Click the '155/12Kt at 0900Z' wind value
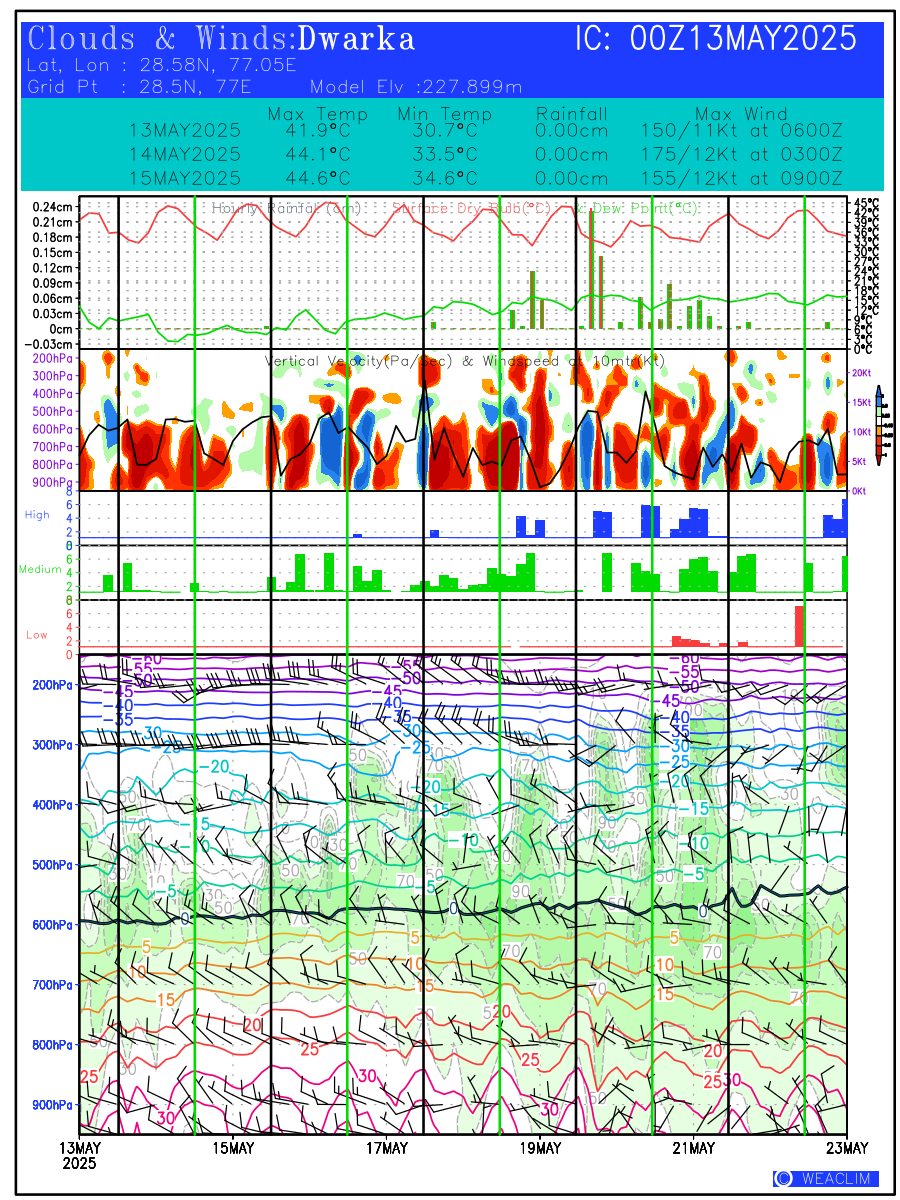 coord(741,179)
